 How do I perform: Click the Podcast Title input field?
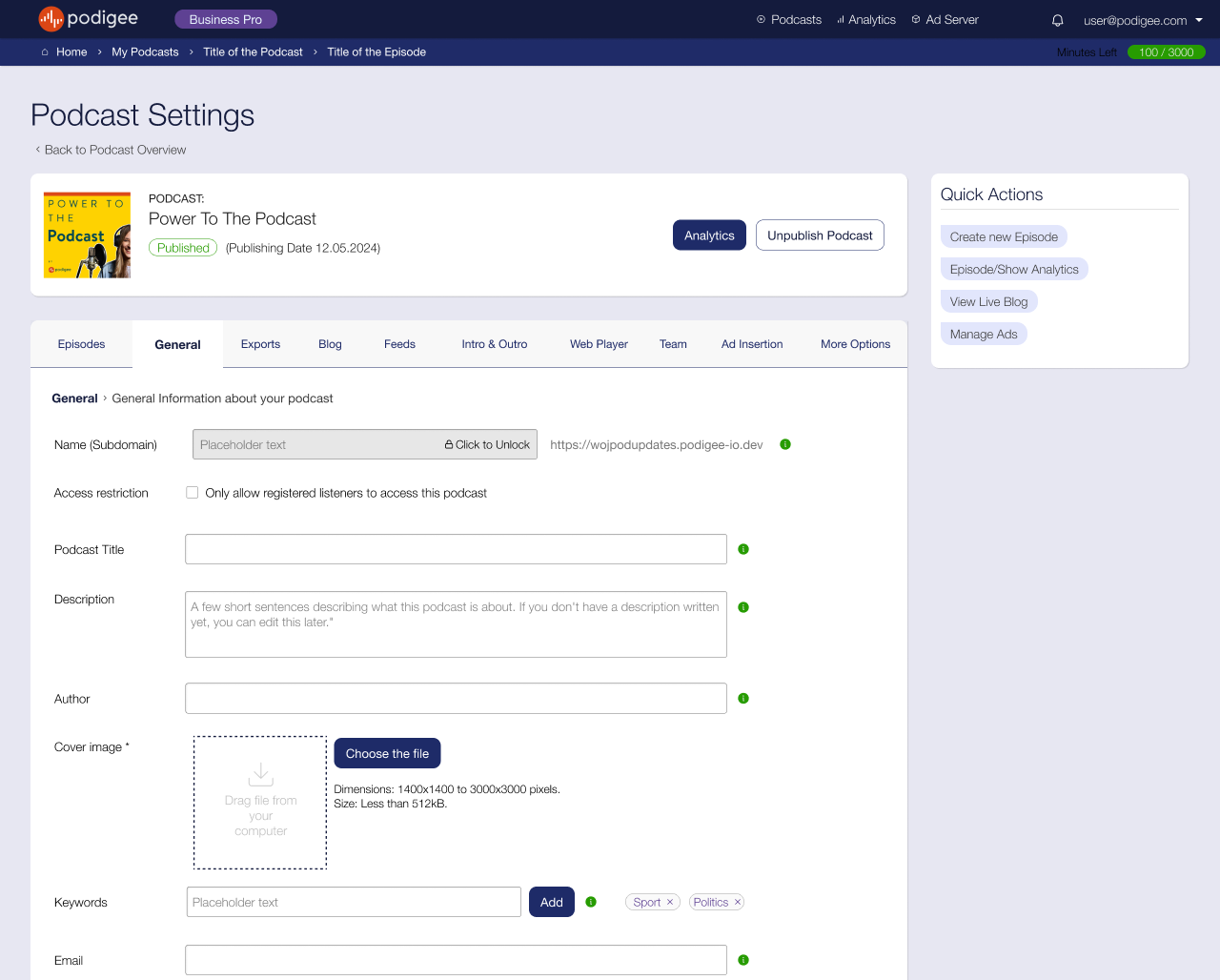coord(456,549)
